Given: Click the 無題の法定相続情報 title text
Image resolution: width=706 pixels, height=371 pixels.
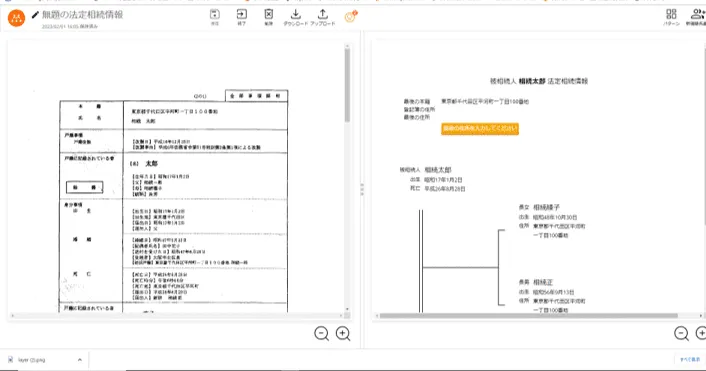Looking at the screenshot, I should 82,15.
